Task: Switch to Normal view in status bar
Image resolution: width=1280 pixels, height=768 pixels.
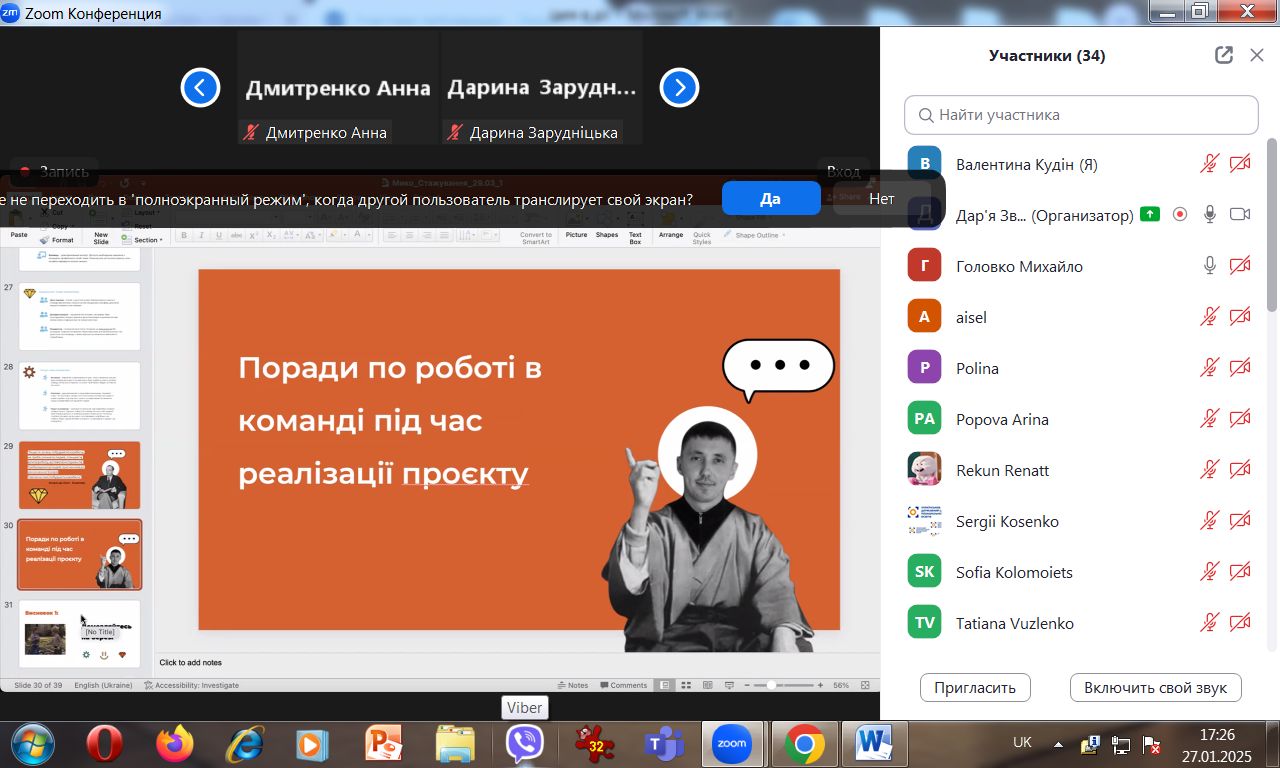Action: pos(664,685)
